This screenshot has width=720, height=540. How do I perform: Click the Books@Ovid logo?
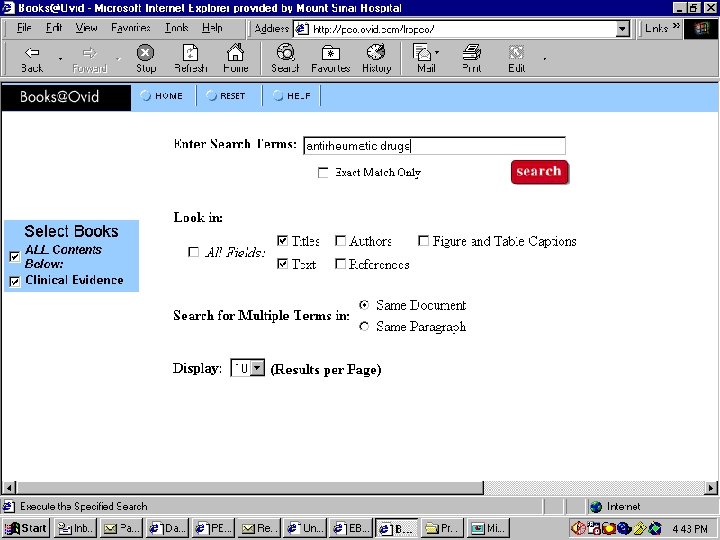tap(66, 97)
